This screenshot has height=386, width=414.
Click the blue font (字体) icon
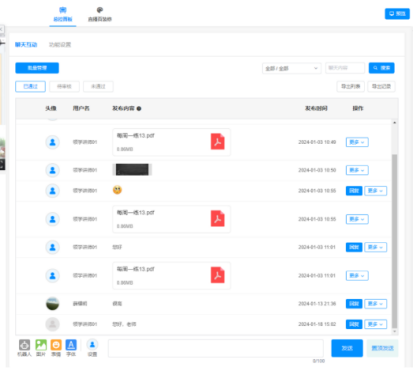[x=71, y=345]
